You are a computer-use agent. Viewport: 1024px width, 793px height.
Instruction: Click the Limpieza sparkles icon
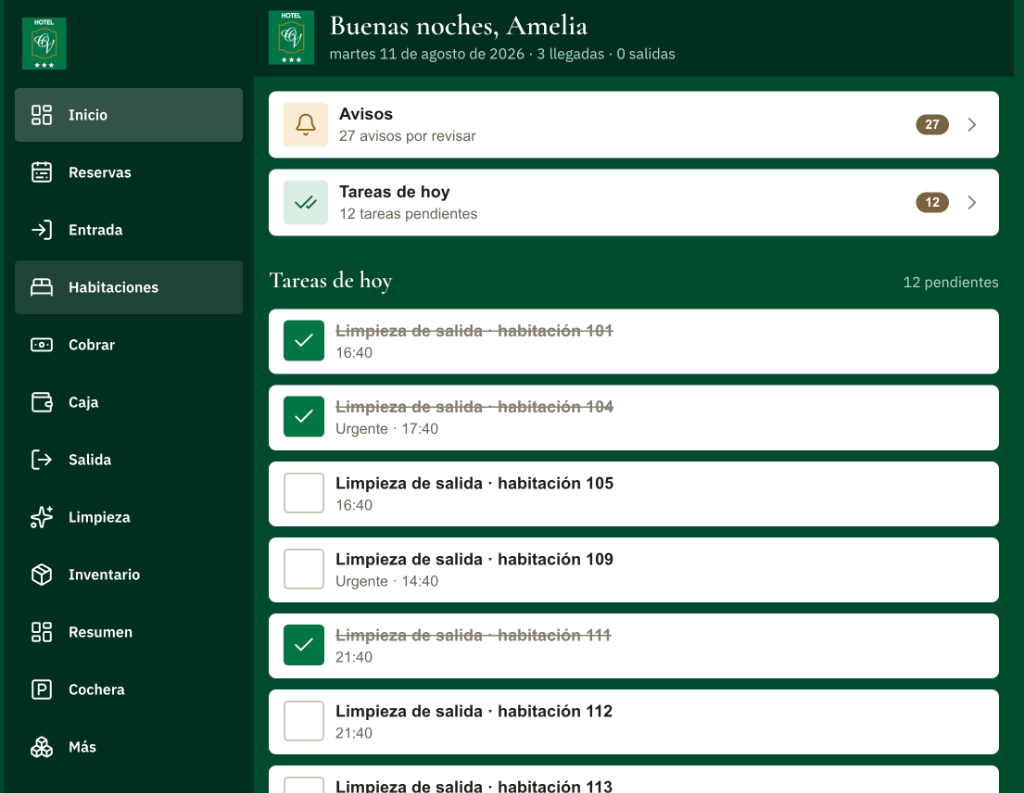[41, 517]
